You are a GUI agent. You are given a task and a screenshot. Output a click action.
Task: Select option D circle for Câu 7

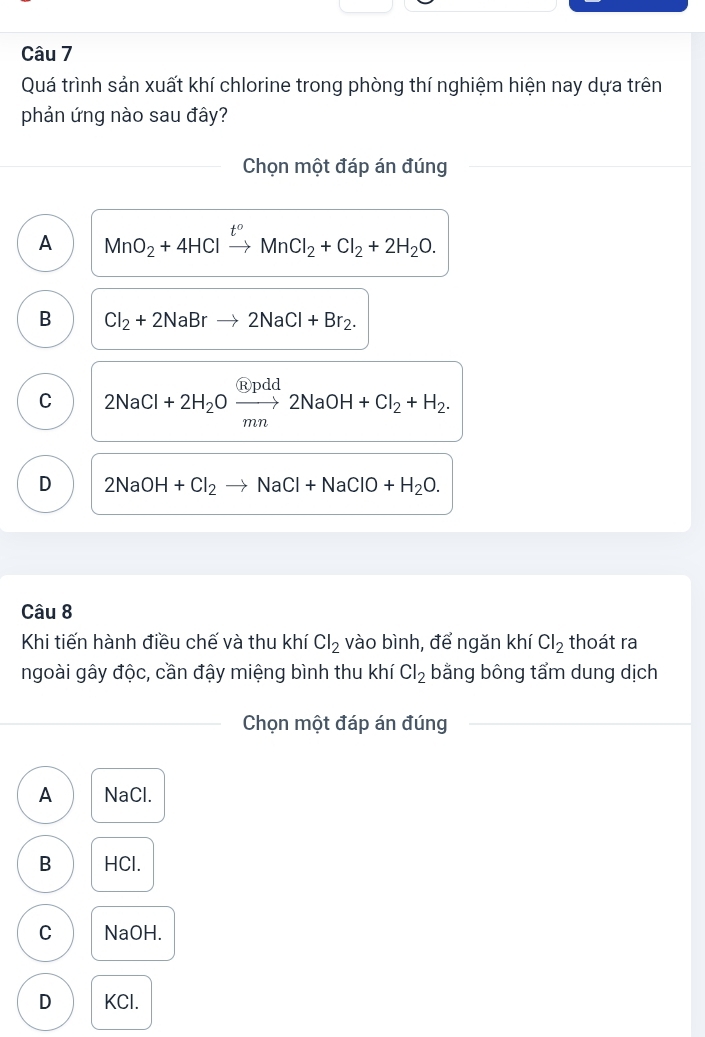(45, 484)
